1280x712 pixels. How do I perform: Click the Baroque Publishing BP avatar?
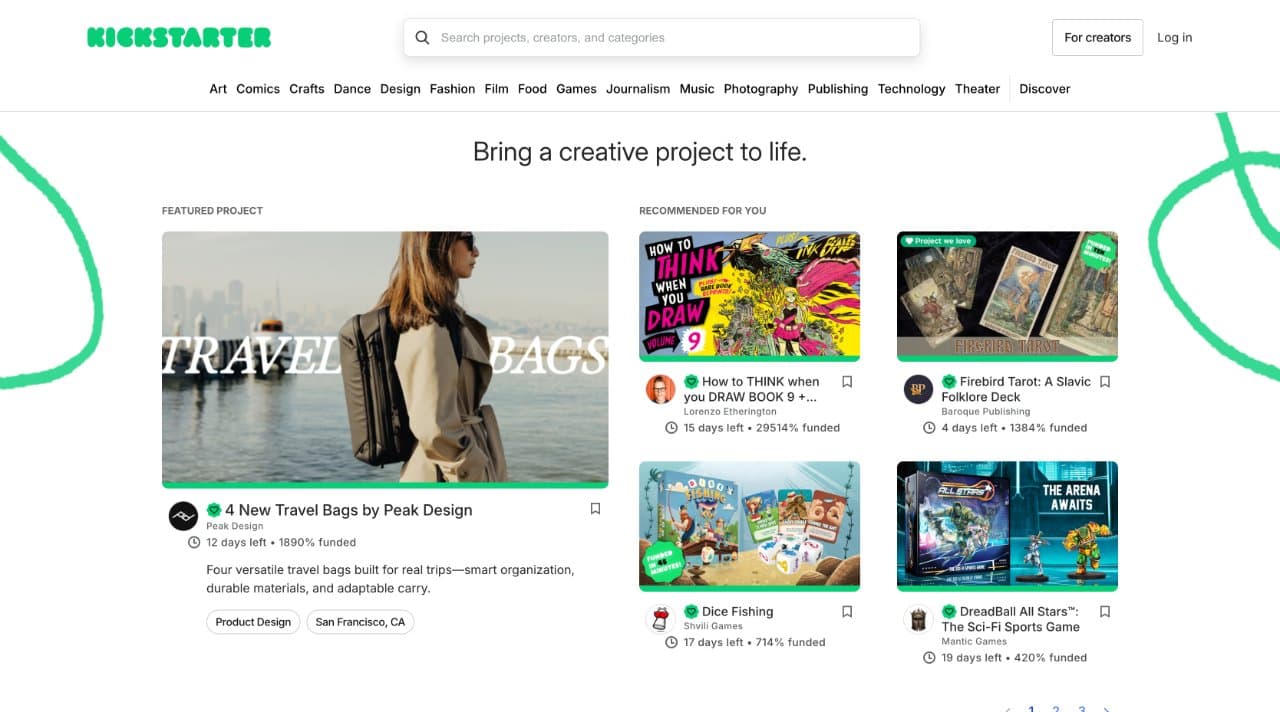(x=918, y=389)
